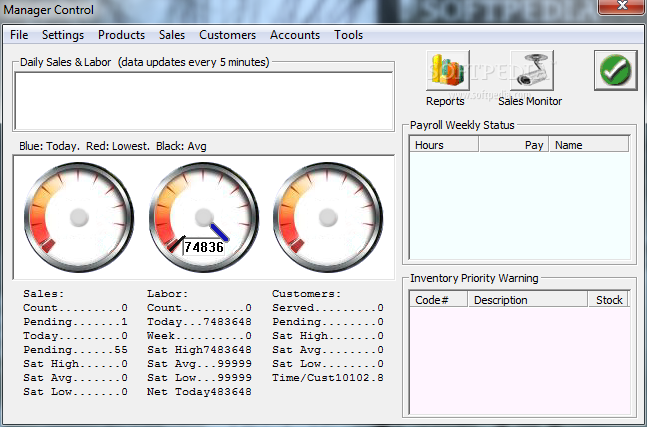Open the Accounts menu

tap(295, 35)
